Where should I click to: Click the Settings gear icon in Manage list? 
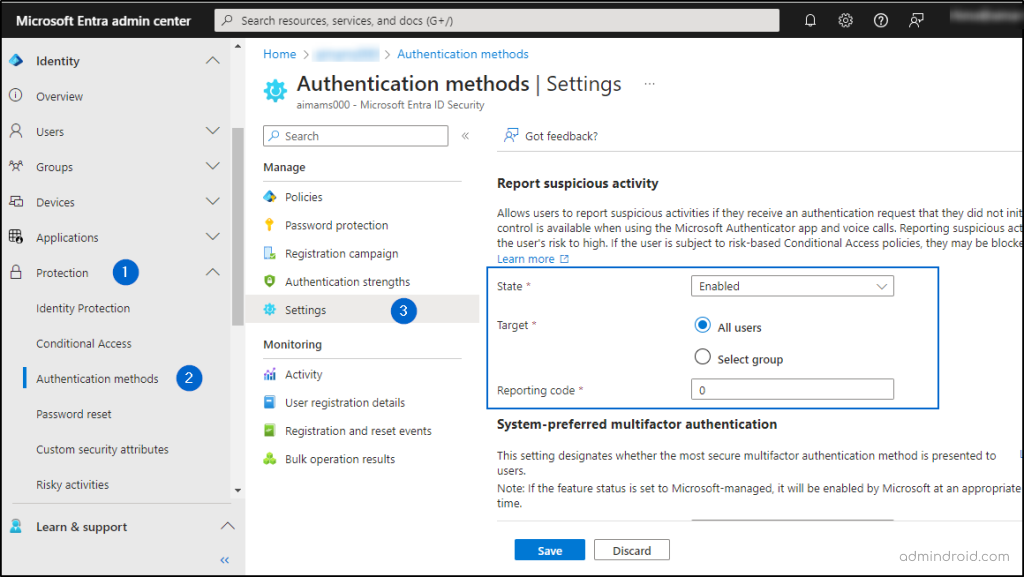coord(269,309)
